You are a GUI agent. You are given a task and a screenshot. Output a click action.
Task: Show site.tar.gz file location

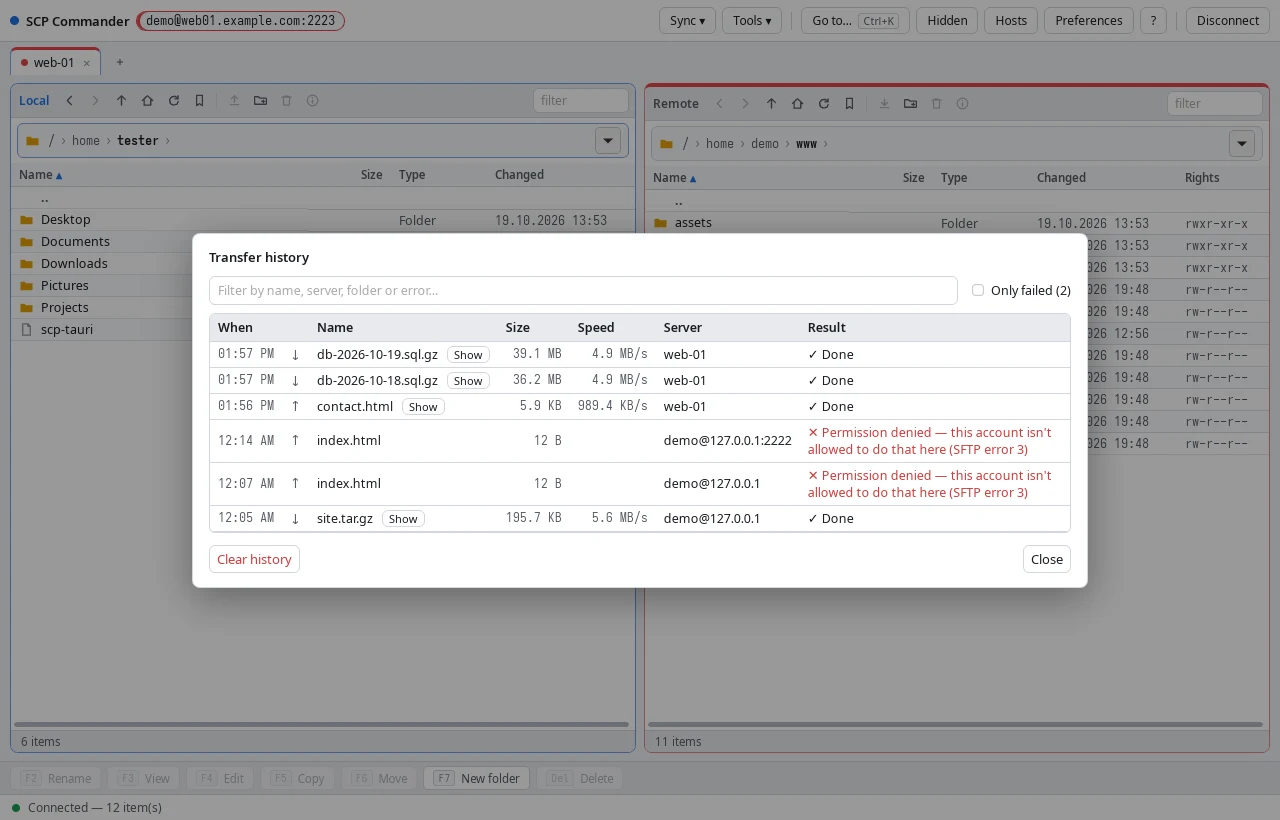click(403, 519)
